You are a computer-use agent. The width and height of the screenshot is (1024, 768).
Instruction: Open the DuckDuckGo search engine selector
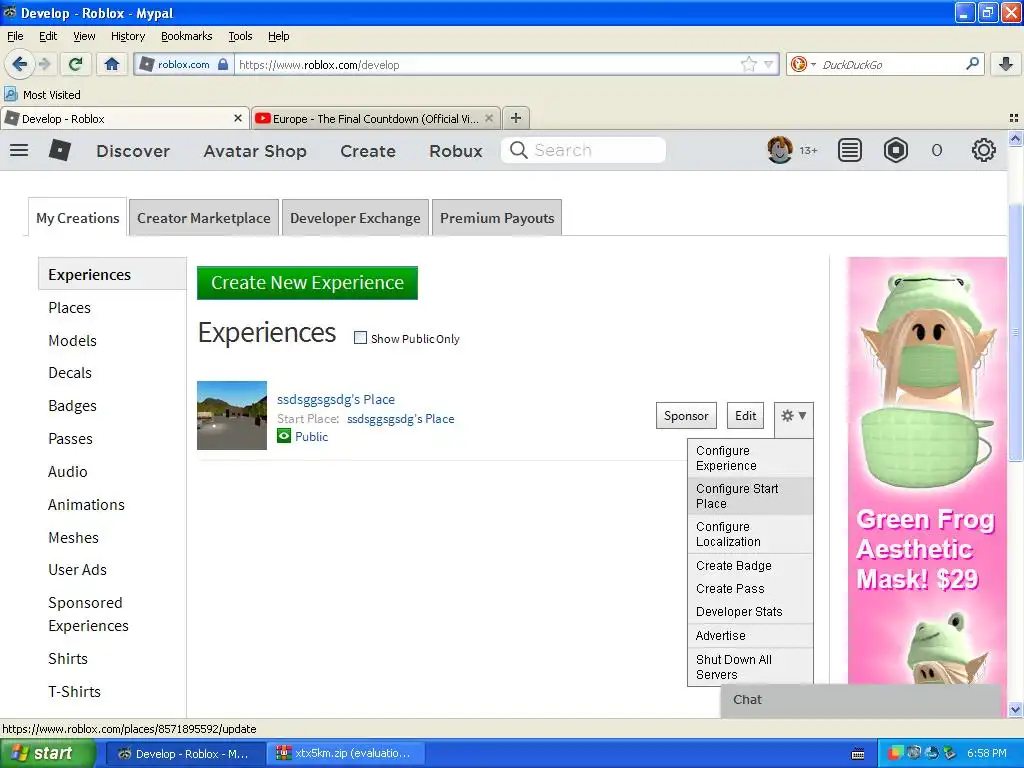(802, 64)
